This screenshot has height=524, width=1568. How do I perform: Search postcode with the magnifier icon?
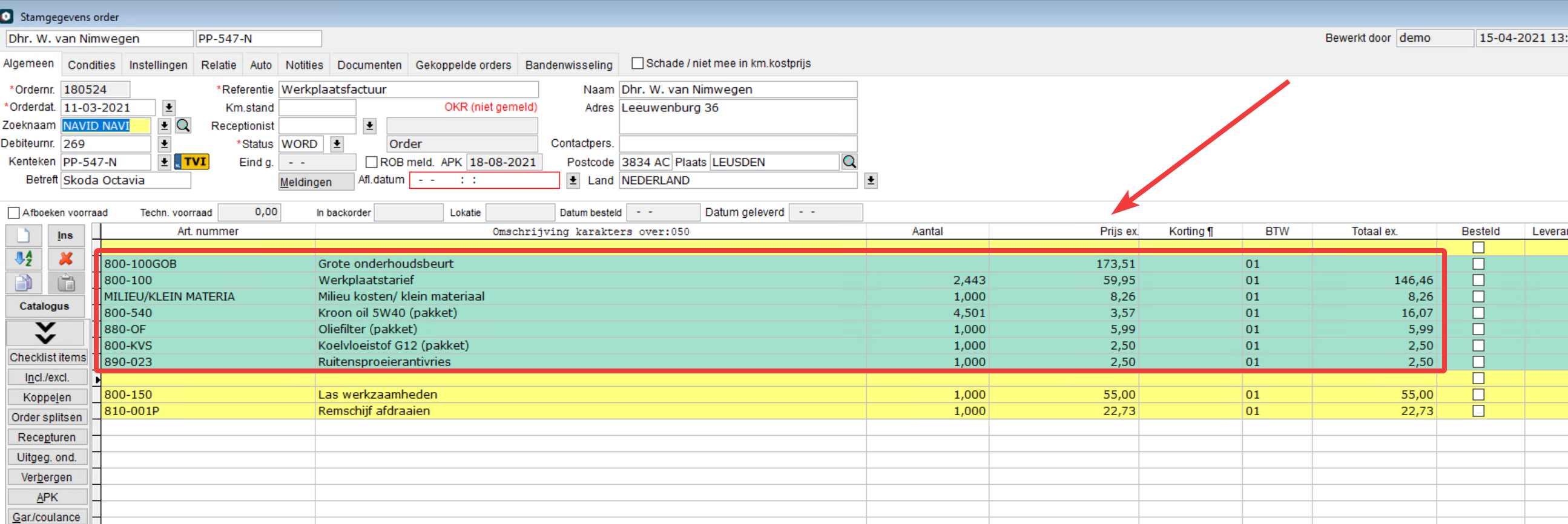[849, 162]
